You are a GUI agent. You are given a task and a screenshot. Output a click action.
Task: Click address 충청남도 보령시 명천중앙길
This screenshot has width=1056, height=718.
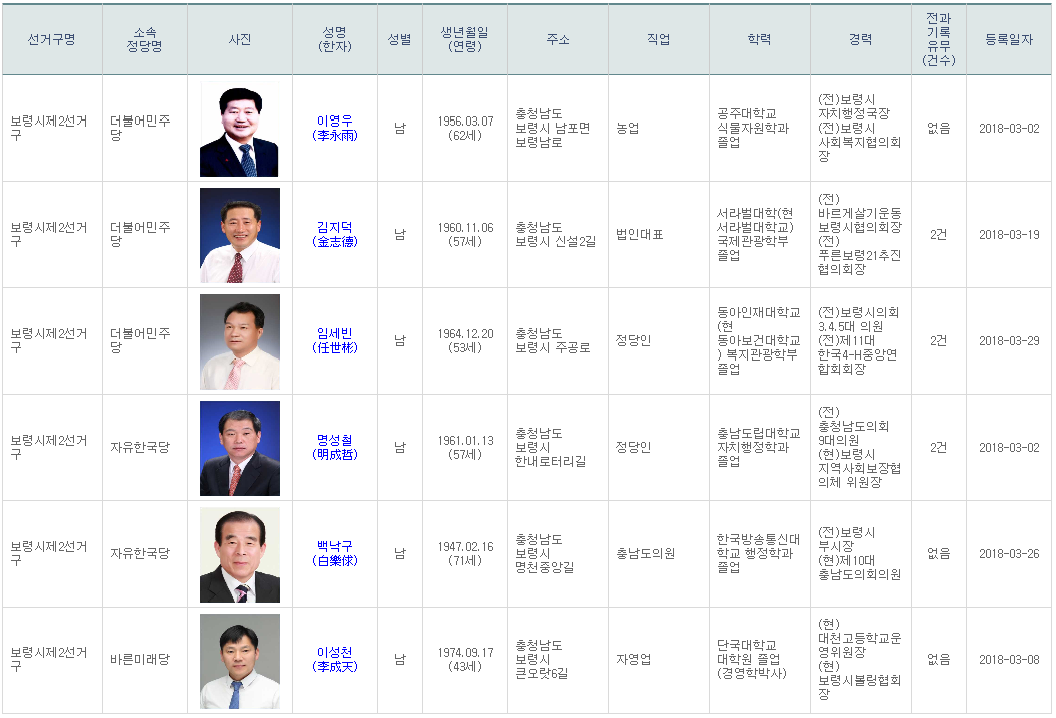[545, 553]
